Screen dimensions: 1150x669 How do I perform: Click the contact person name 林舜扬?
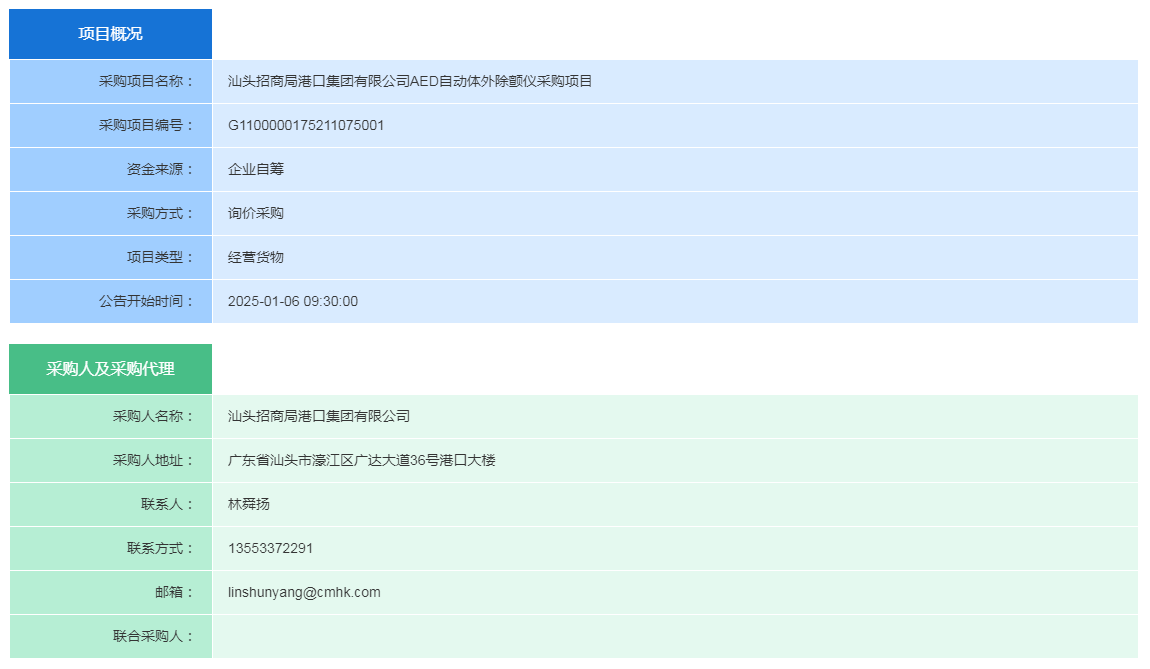pyautogui.click(x=249, y=504)
